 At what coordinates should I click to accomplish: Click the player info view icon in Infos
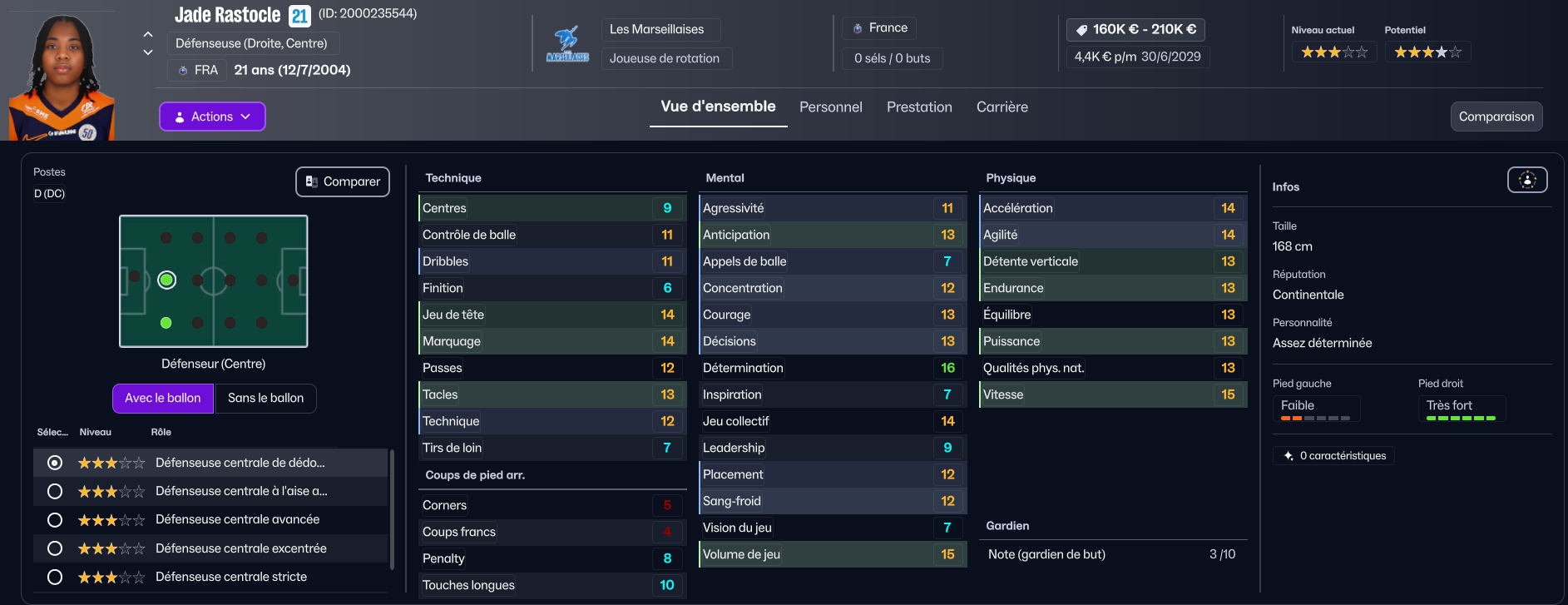(1527, 180)
